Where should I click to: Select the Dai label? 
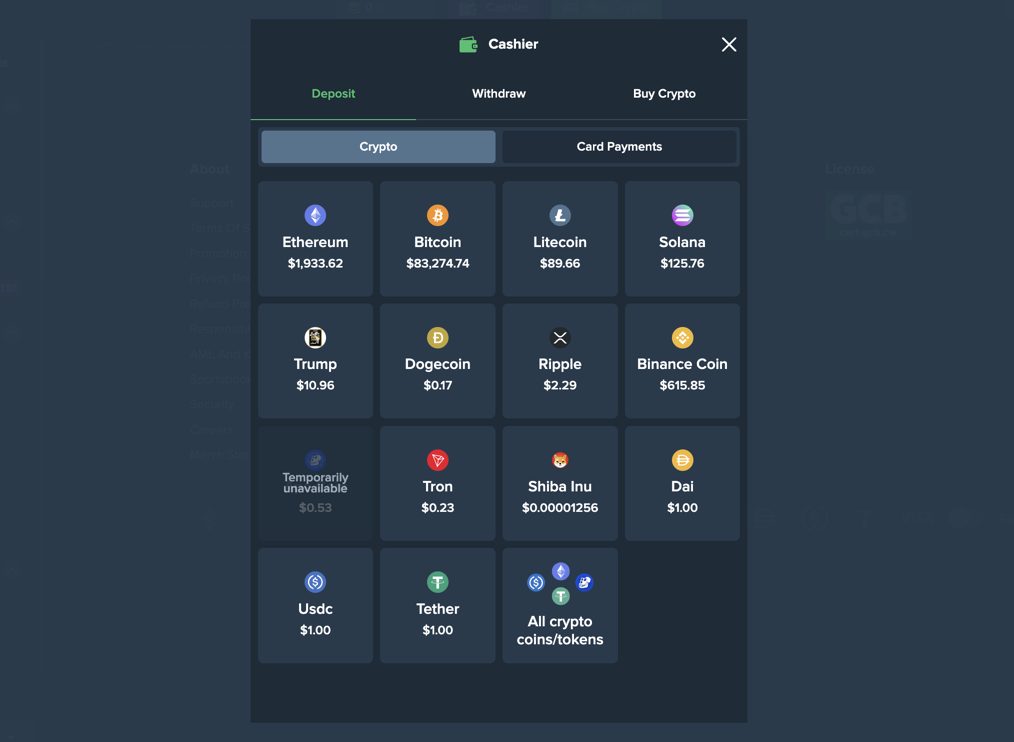(x=682, y=486)
